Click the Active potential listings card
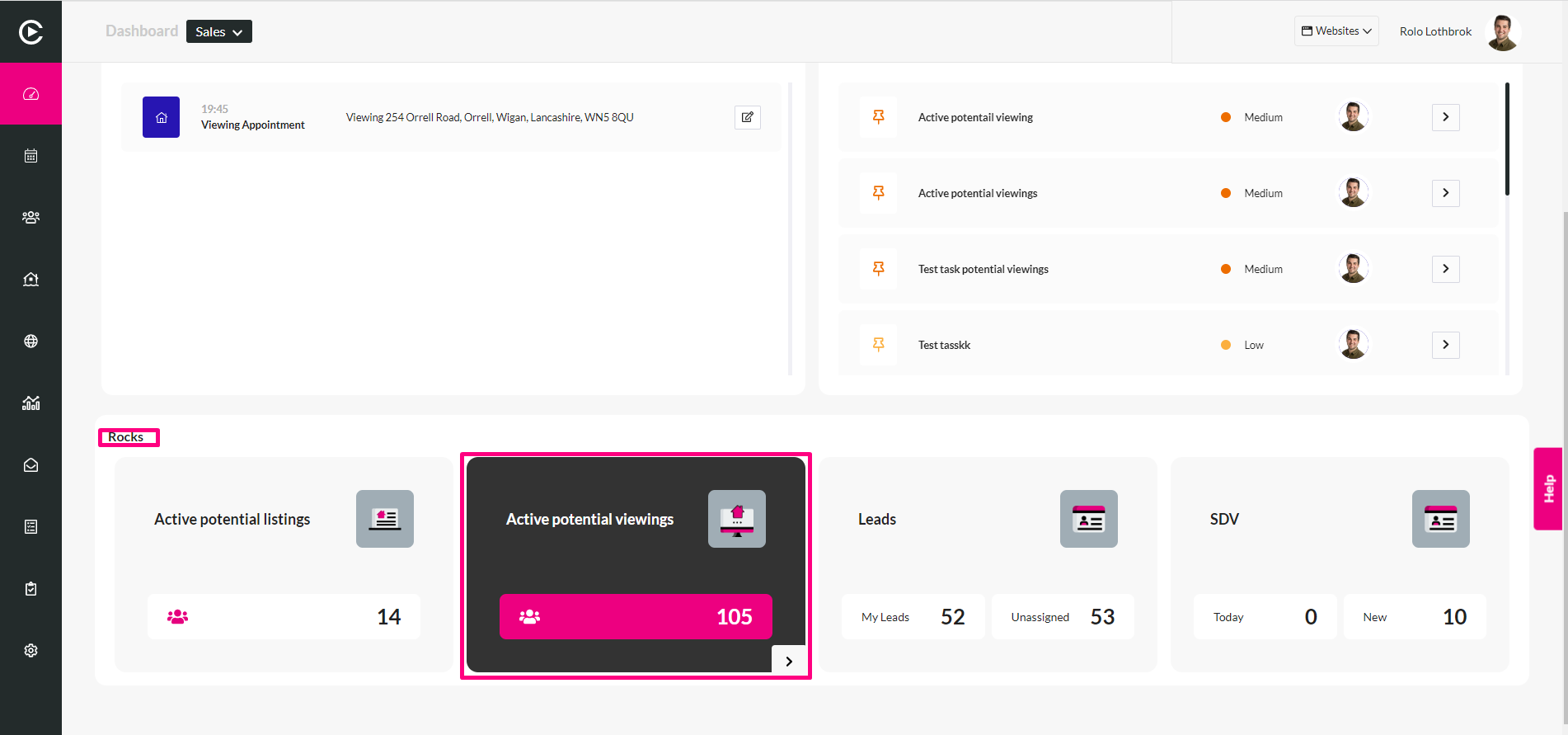This screenshot has width=1568, height=735. [284, 565]
